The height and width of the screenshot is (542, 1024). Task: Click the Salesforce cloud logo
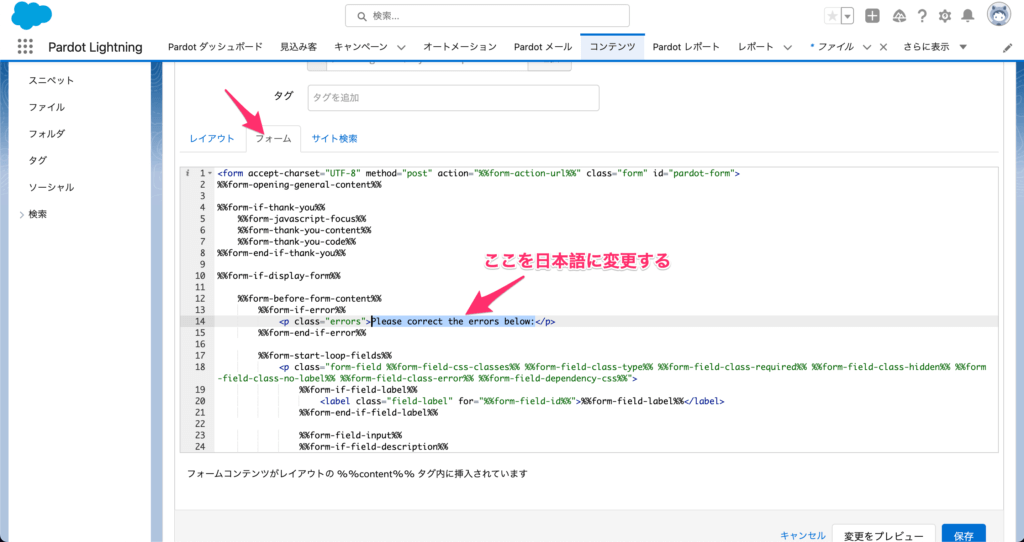(31, 15)
